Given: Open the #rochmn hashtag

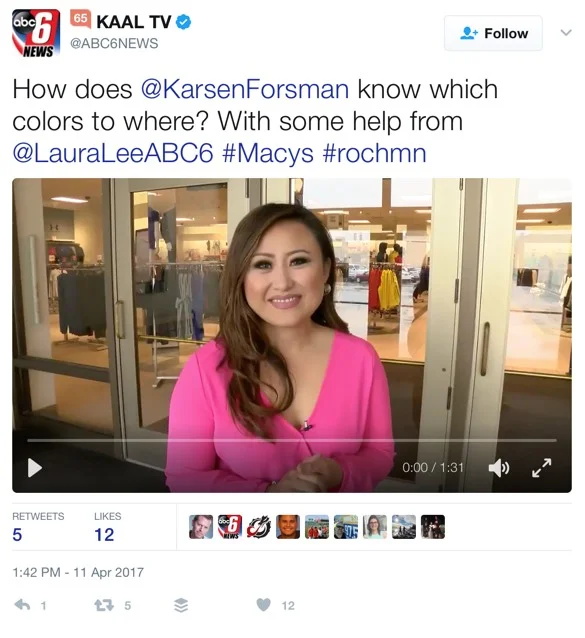Looking at the screenshot, I should (x=375, y=153).
